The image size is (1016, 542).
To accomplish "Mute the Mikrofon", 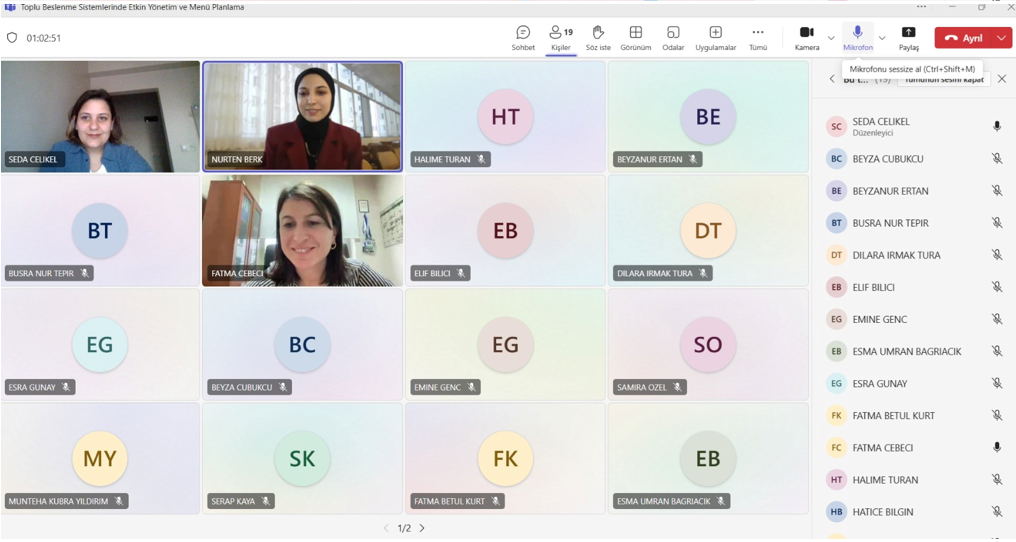I will point(857,37).
